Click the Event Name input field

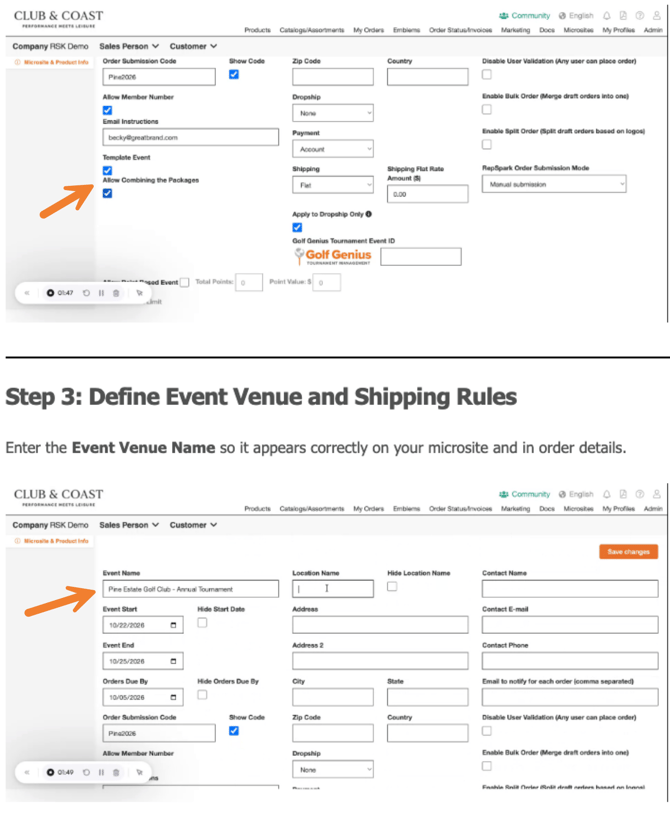tap(190, 589)
